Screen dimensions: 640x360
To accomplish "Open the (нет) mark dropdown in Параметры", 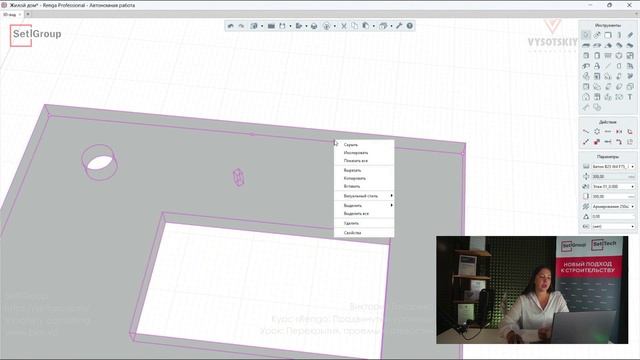I will point(632,227).
